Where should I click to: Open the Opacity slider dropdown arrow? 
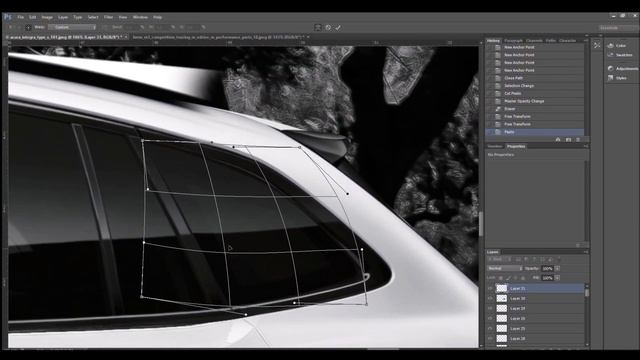point(557,268)
